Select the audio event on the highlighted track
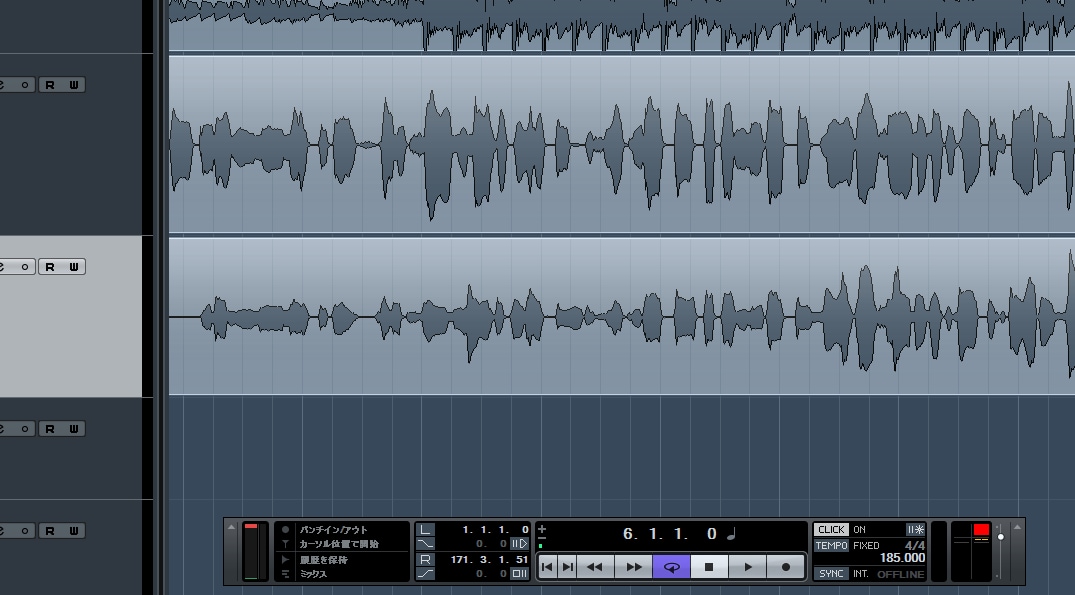The image size is (1075, 595). (621, 316)
